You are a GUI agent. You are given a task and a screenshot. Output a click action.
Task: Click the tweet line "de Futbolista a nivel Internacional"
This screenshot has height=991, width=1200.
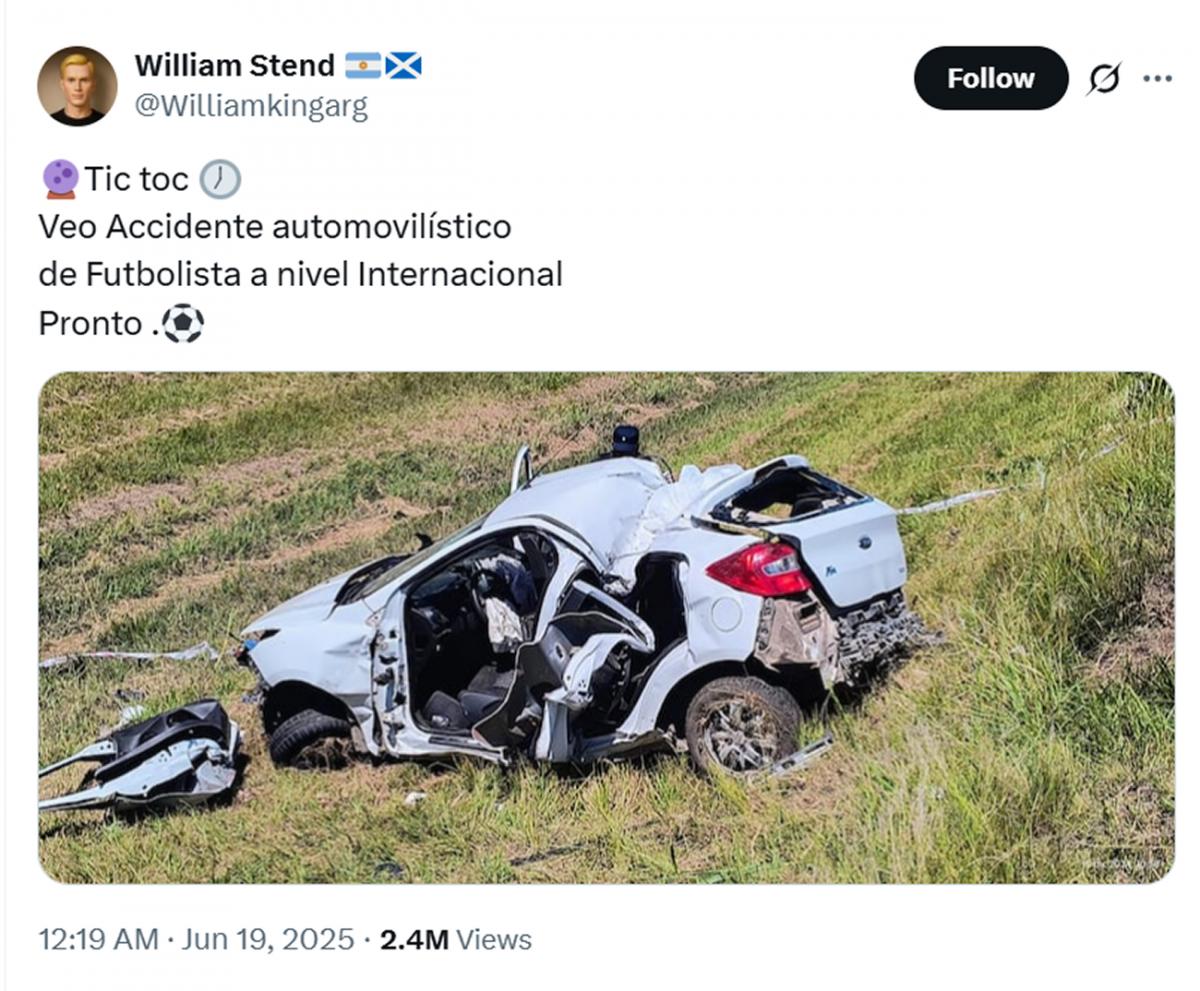299,275
